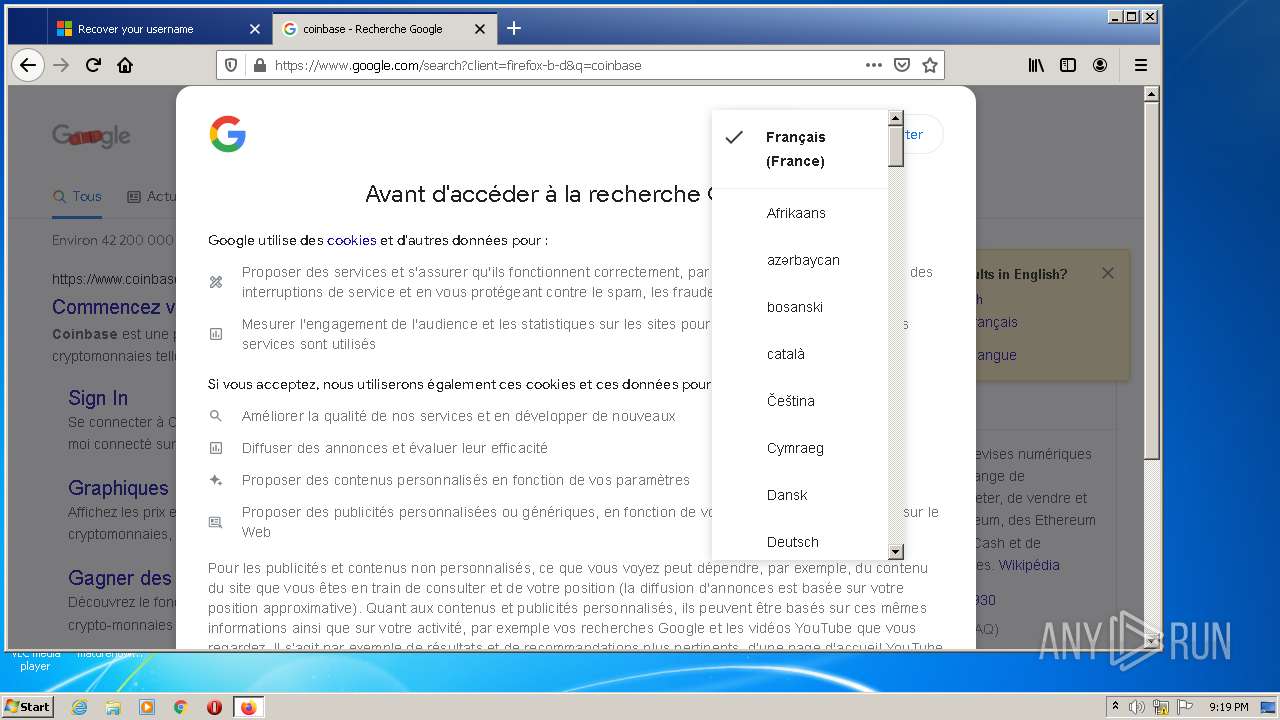1280x720 pixels.
Task: Close the English results suggestion box
Action: pyautogui.click(x=1107, y=273)
